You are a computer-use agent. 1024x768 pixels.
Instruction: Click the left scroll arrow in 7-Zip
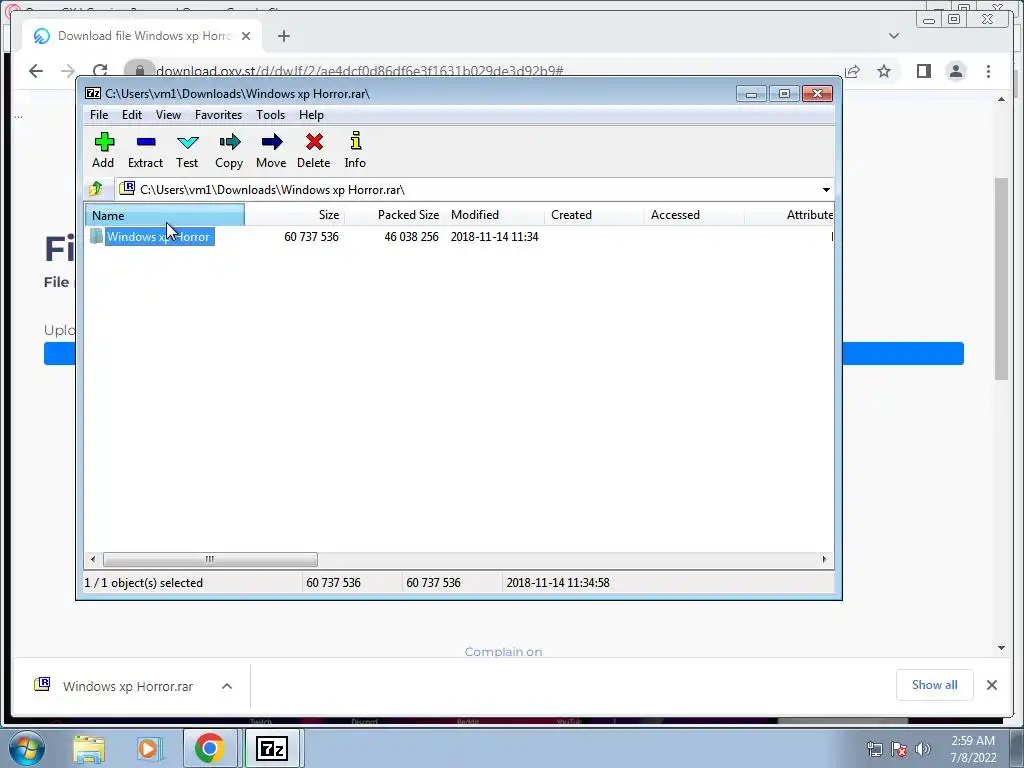coord(93,559)
